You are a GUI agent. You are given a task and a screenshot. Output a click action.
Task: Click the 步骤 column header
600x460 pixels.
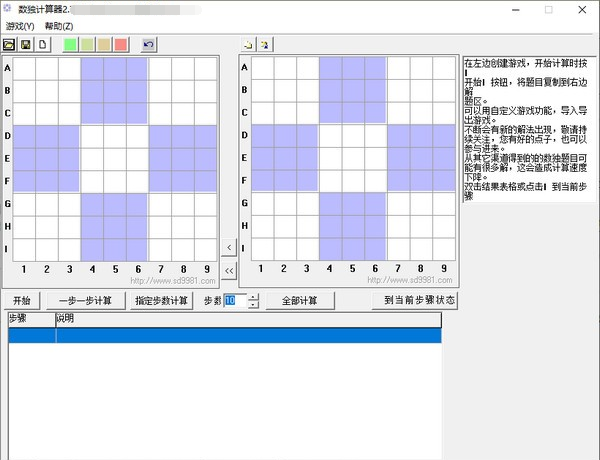pos(32,319)
